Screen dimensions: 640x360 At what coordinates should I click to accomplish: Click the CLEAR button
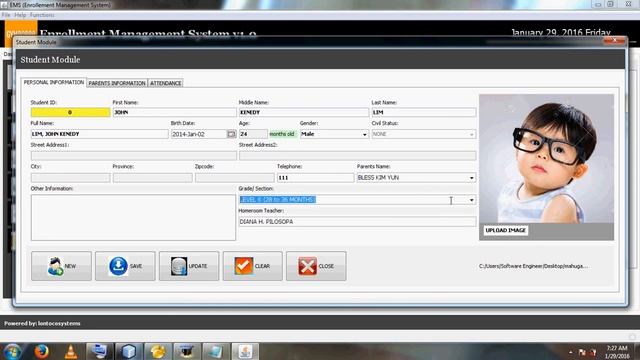pyautogui.click(x=253, y=266)
